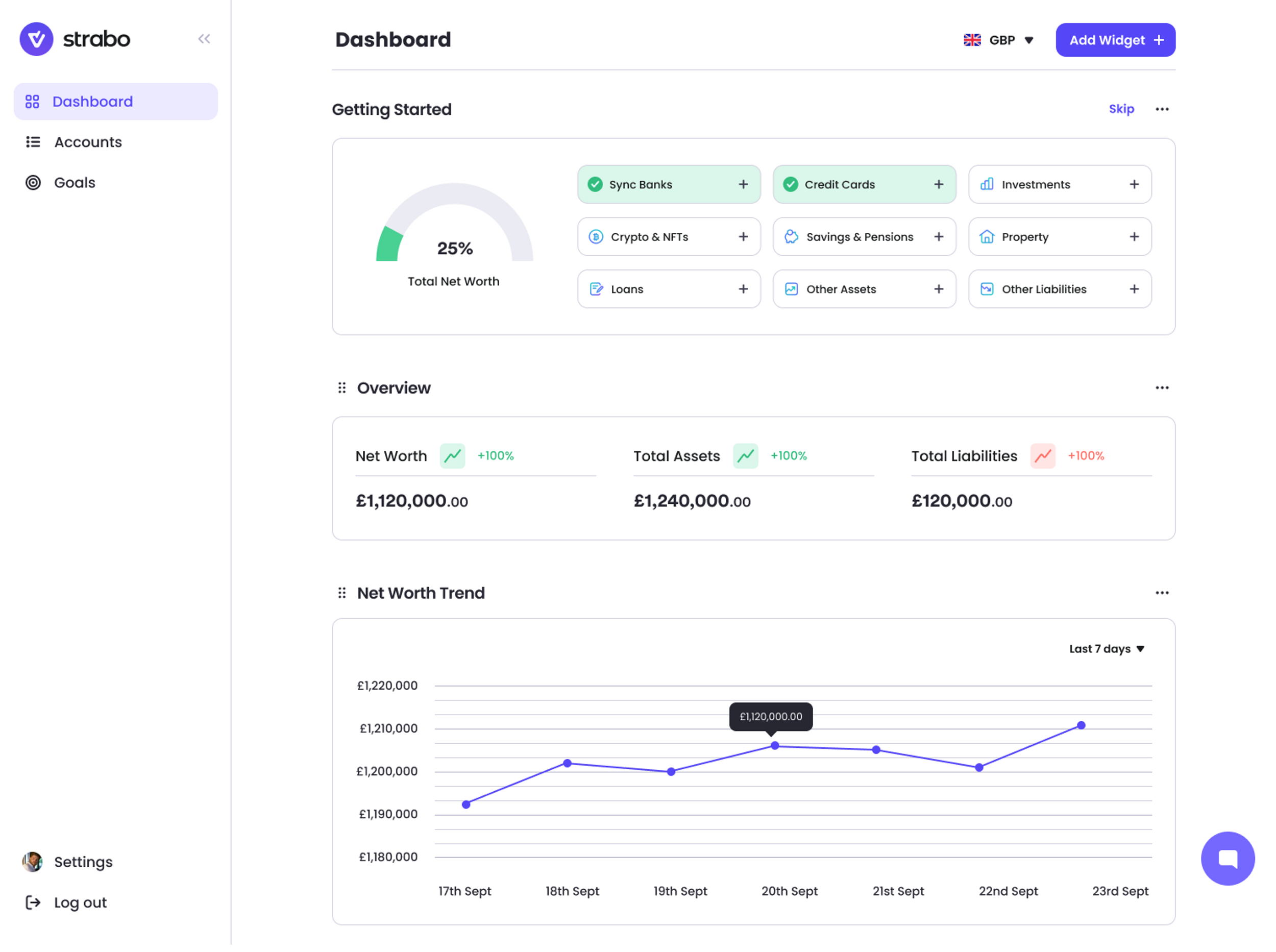
Task: Open the Net Worth Trend overflow menu
Action: pyautogui.click(x=1162, y=593)
